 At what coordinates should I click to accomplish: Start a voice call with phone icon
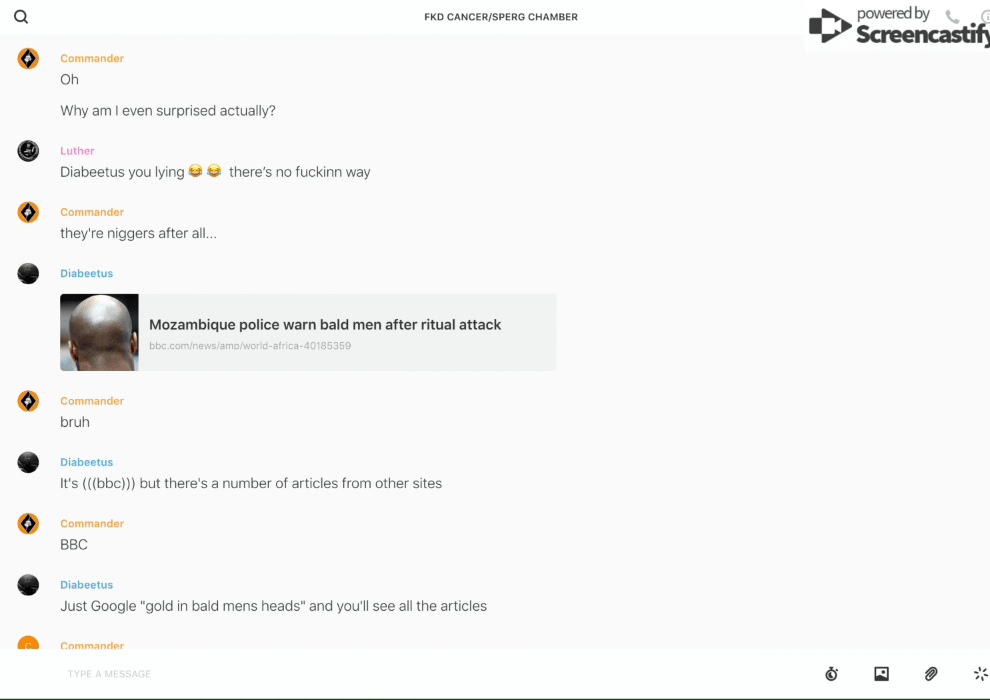pyautogui.click(x=952, y=17)
